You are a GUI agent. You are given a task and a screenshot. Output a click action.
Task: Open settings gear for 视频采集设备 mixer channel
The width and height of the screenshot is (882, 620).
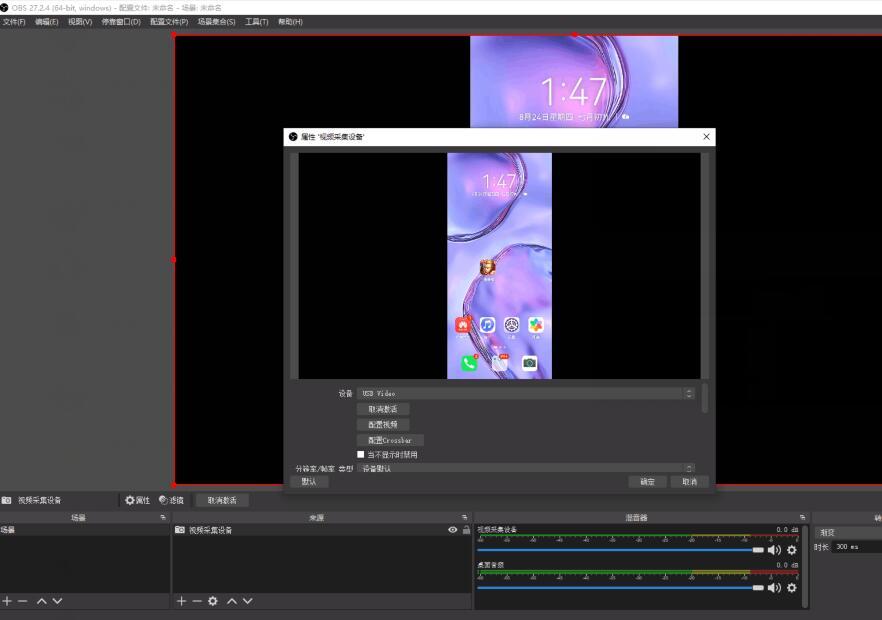point(792,550)
